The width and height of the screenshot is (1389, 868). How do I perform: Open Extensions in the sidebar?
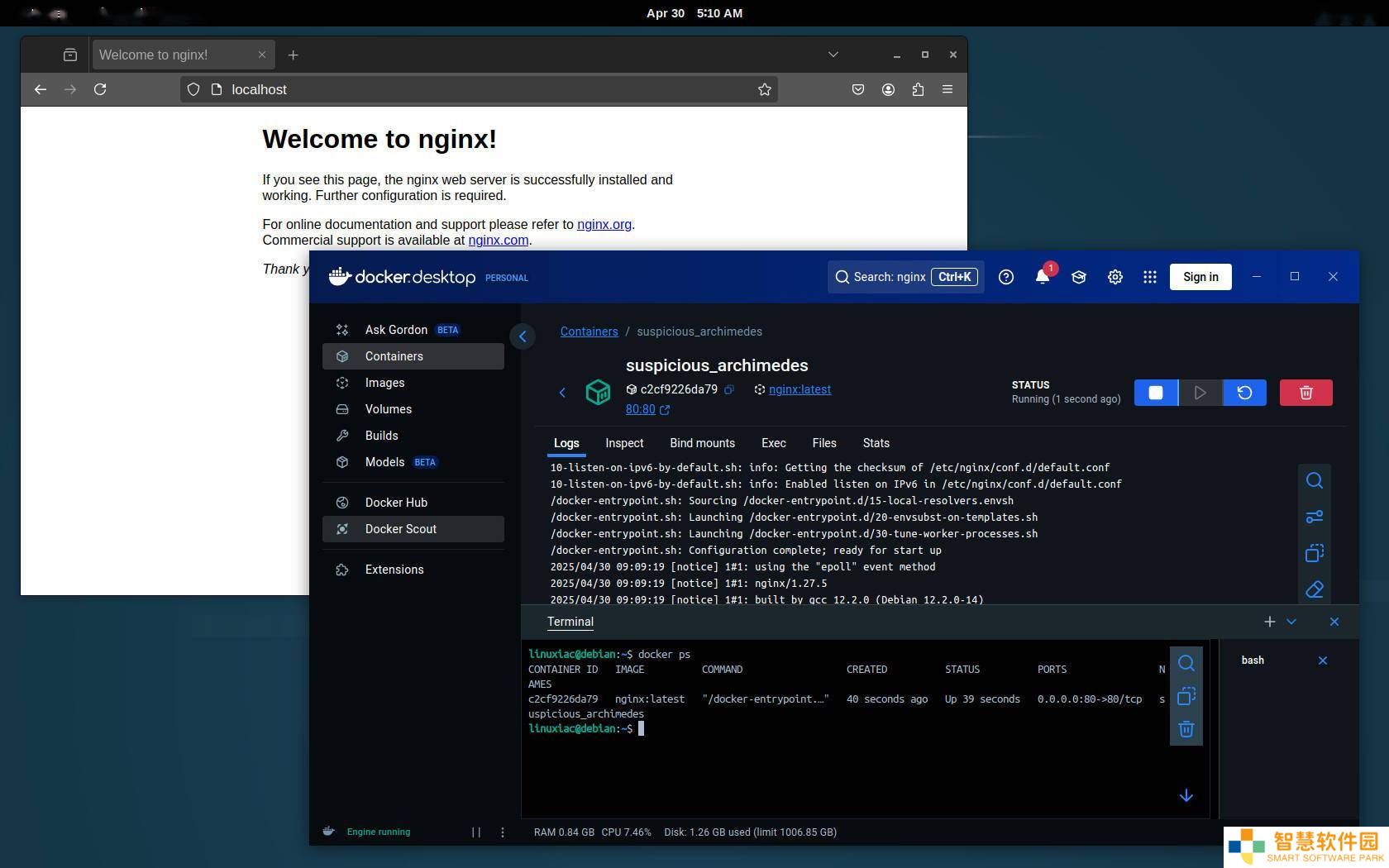point(413,570)
